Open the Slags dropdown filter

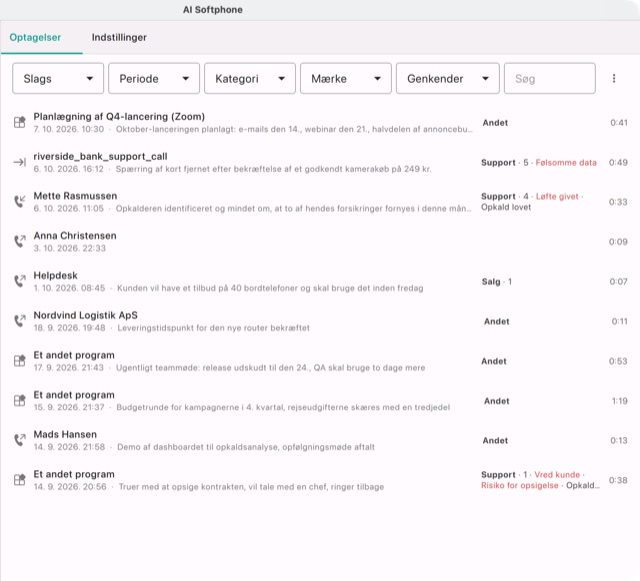pos(58,78)
